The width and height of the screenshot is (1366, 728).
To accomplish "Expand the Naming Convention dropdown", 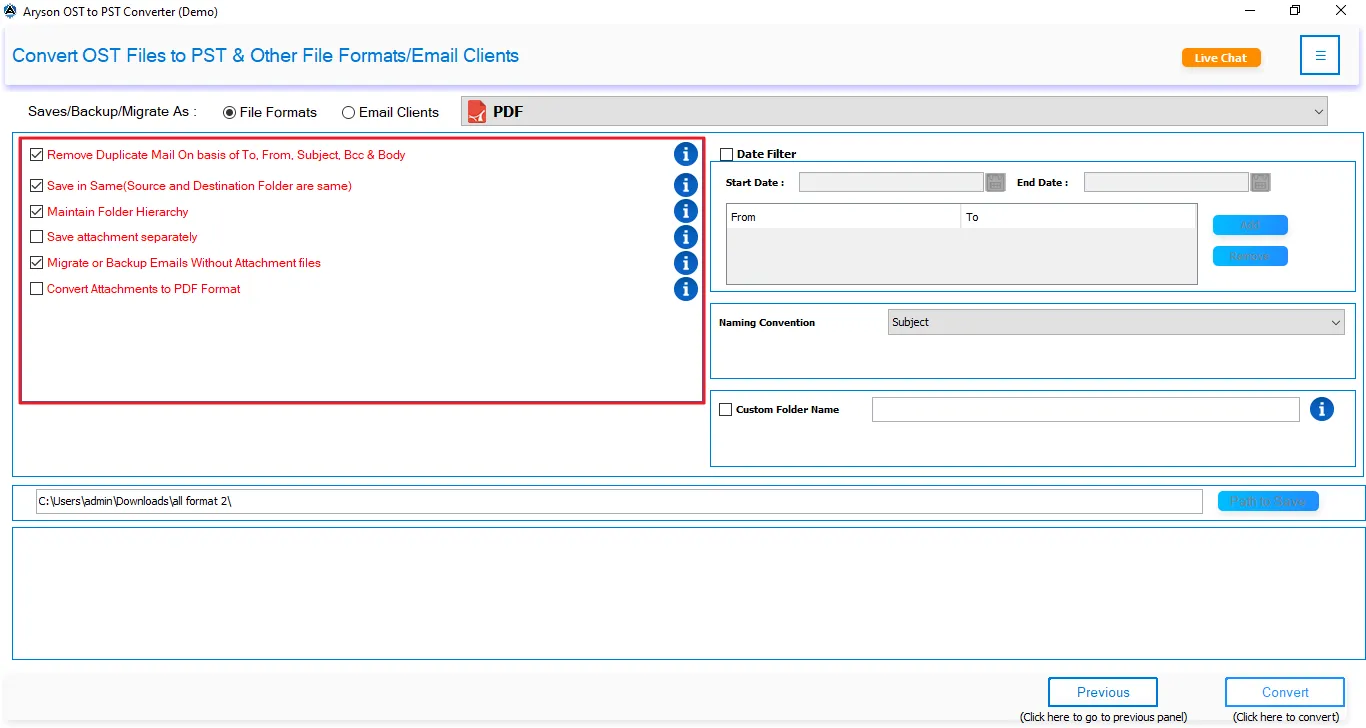I will [x=1335, y=322].
